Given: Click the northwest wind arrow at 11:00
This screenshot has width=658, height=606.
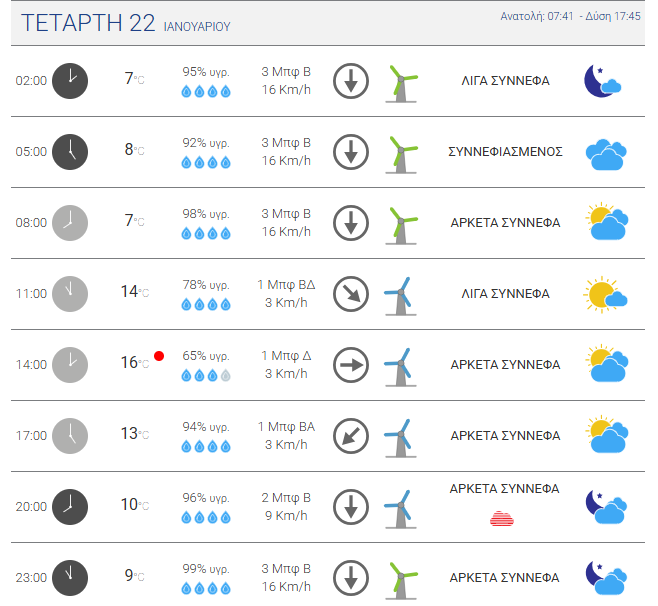Looking at the screenshot, I should click(x=351, y=294).
